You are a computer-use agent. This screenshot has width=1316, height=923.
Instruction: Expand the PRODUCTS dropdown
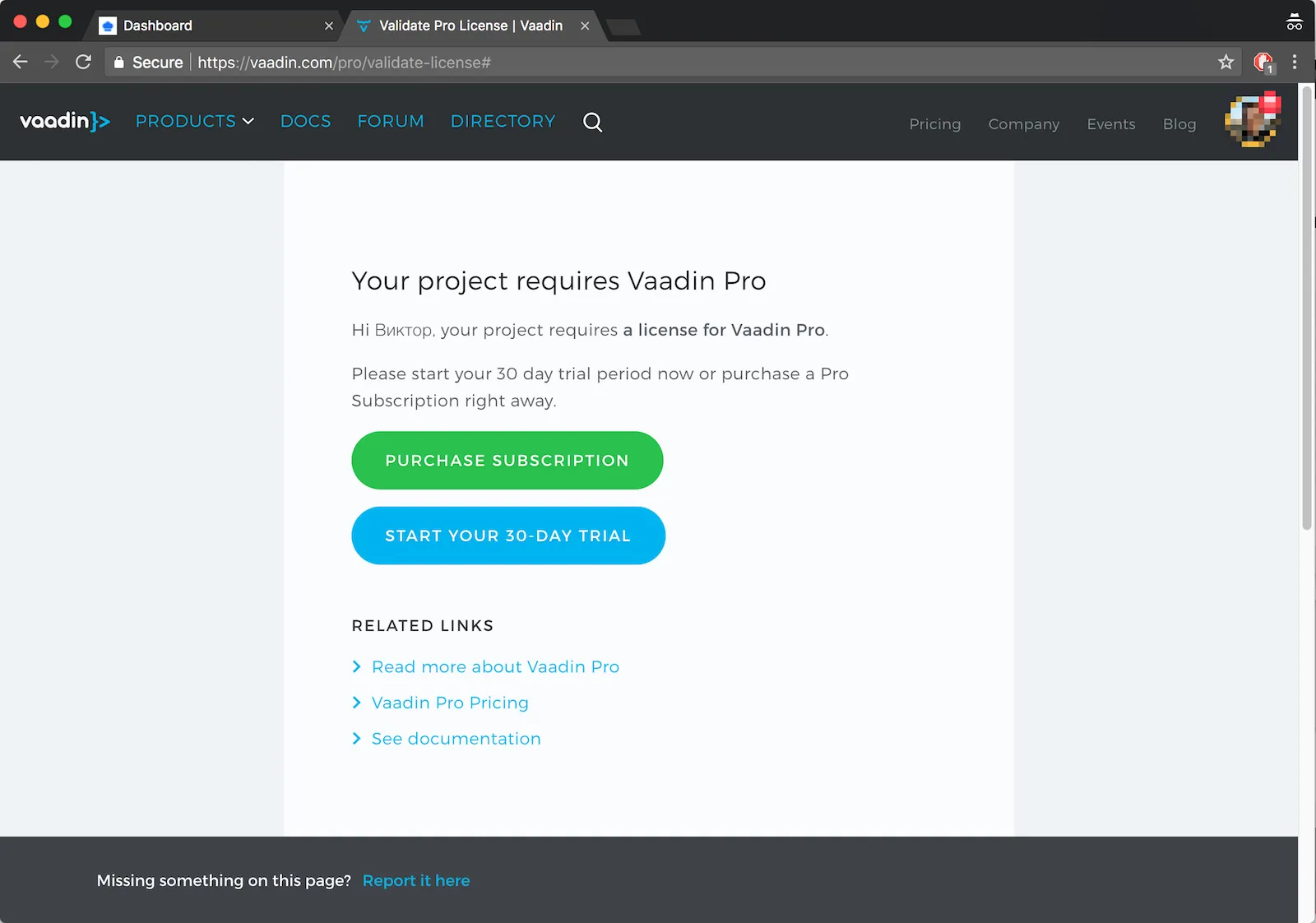click(194, 121)
